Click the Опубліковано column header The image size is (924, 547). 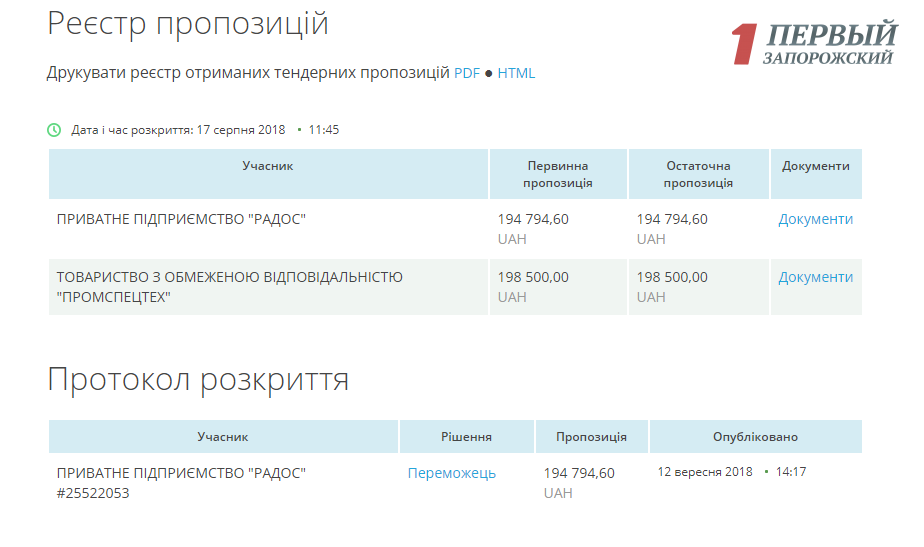pyautogui.click(x=755, y=437)
